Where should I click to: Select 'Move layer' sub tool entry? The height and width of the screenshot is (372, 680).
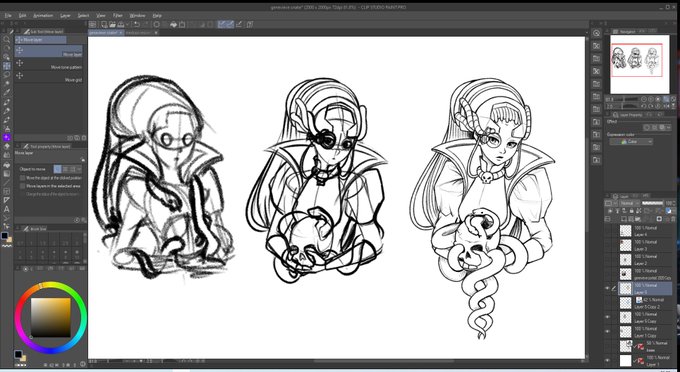tap(48, 52)
